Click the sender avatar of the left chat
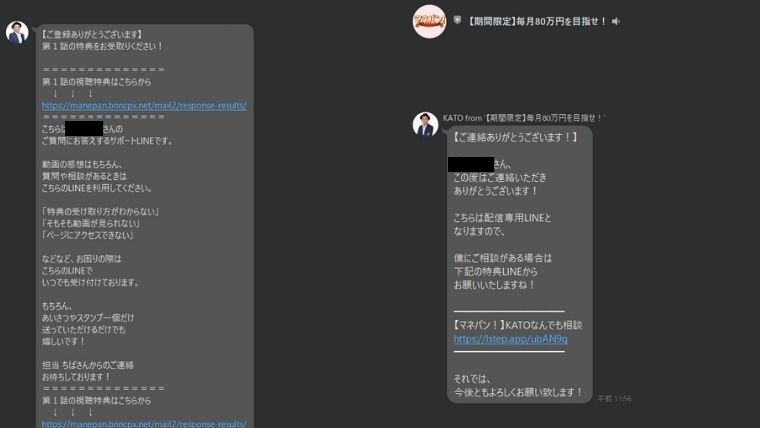 17,32
